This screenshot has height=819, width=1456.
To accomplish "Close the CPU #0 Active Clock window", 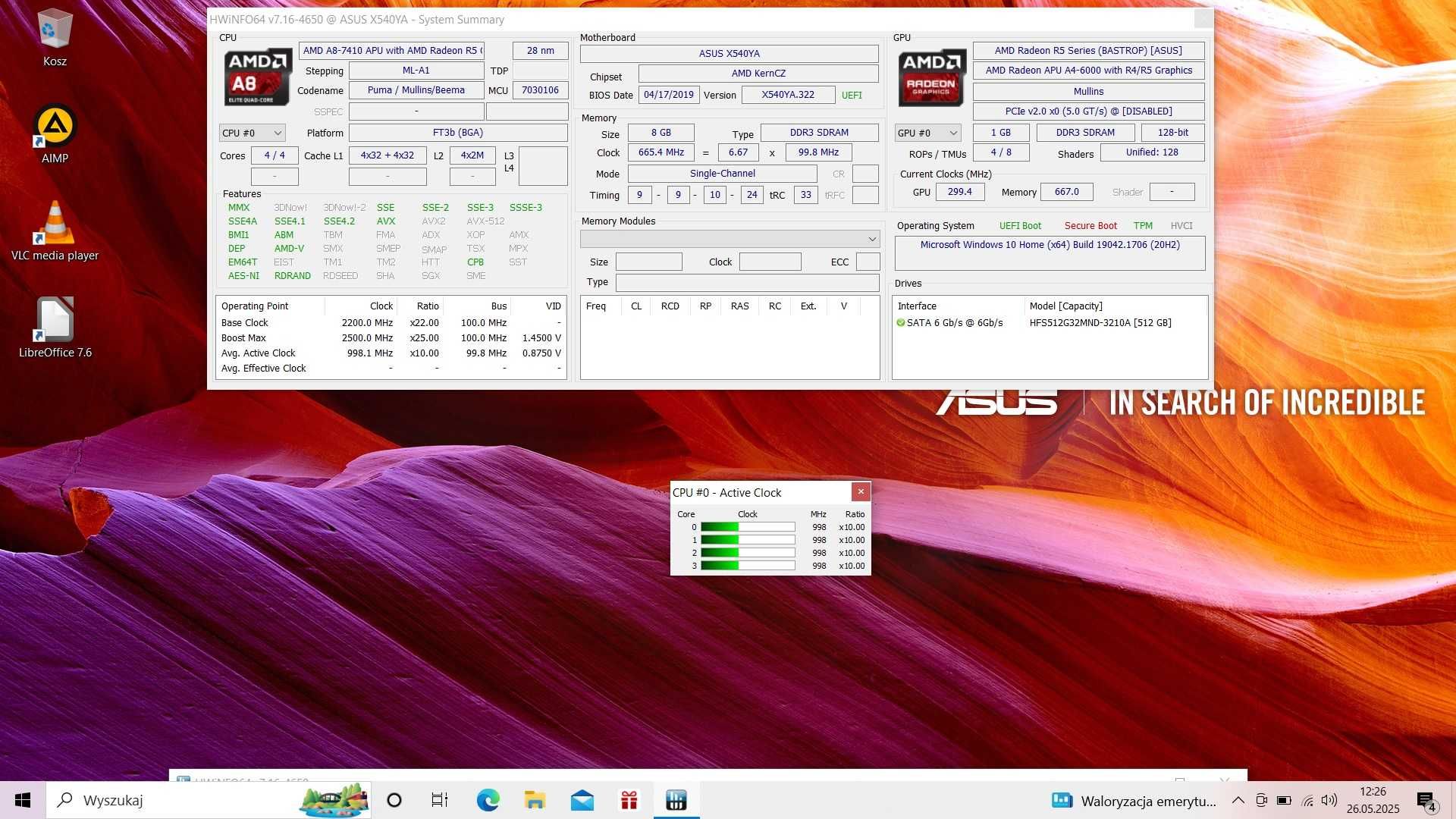I will coord(861,491).
